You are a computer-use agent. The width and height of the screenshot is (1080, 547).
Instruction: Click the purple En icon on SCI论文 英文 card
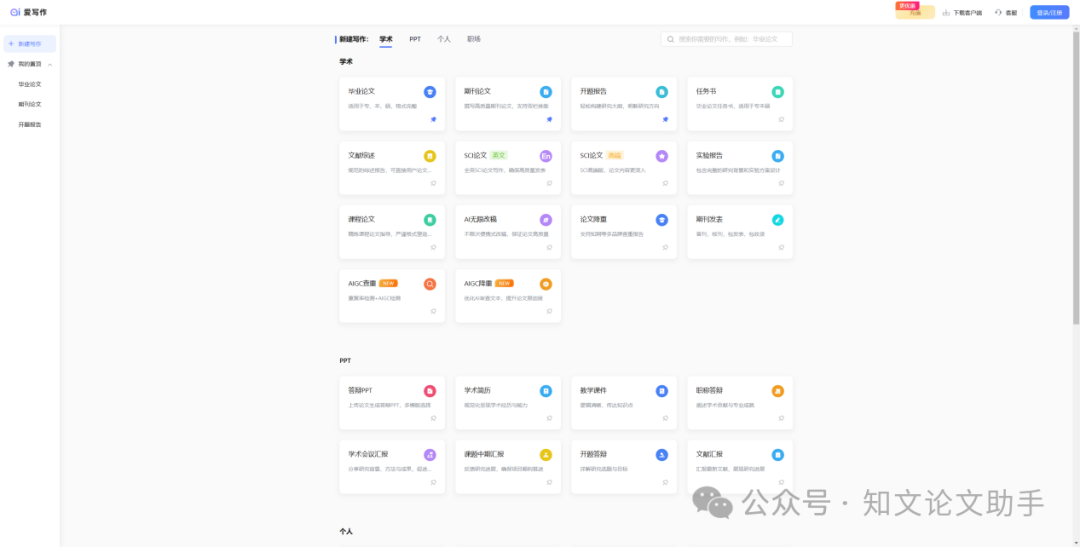[x=546, y=156]
